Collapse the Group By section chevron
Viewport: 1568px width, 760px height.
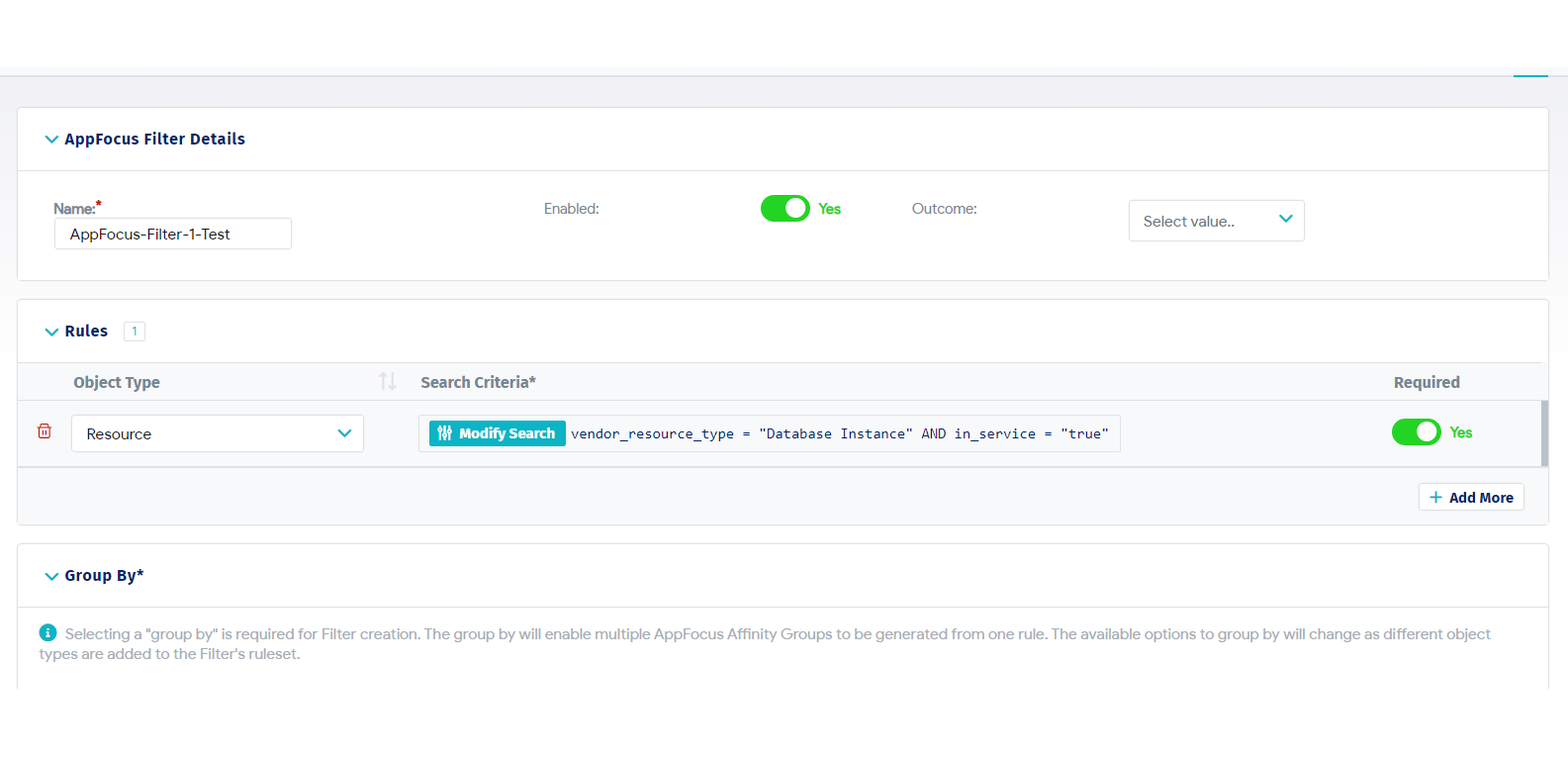tap(51, 576)
